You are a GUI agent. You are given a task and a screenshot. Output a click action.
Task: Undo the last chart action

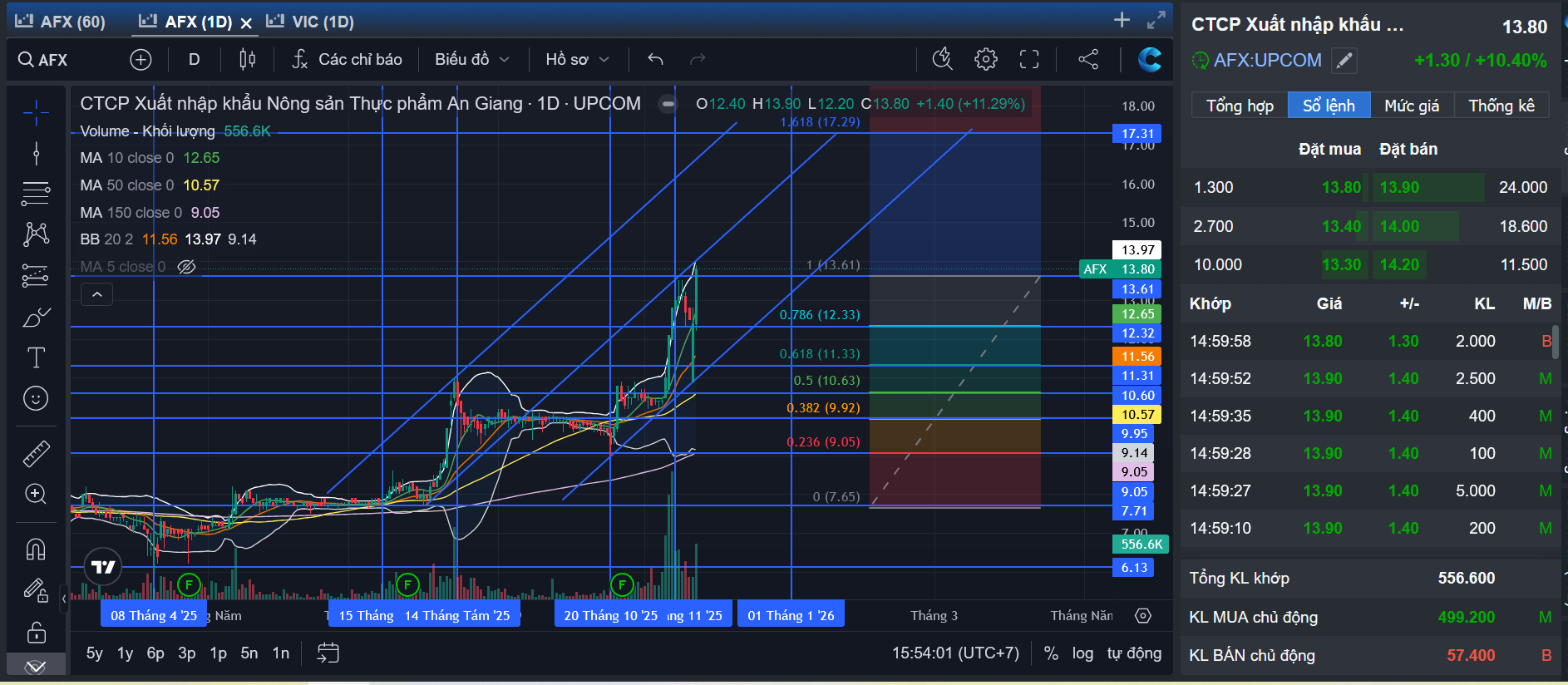point(655,59)
